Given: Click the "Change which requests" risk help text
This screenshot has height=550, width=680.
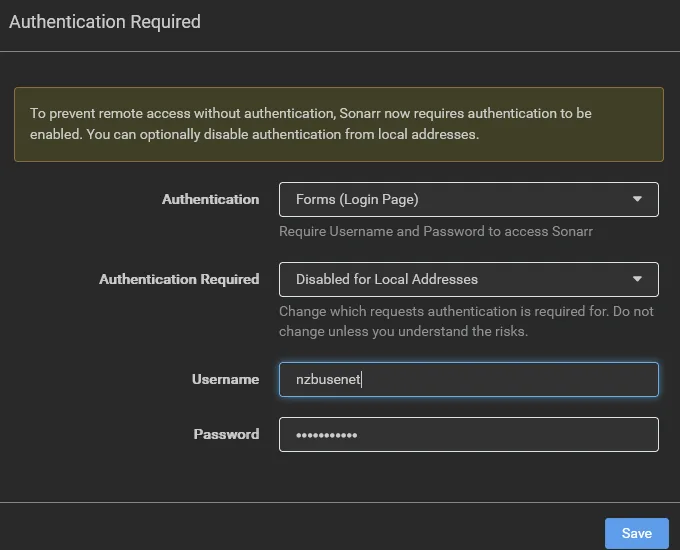Looking at the screenshot, I should 466,321.
